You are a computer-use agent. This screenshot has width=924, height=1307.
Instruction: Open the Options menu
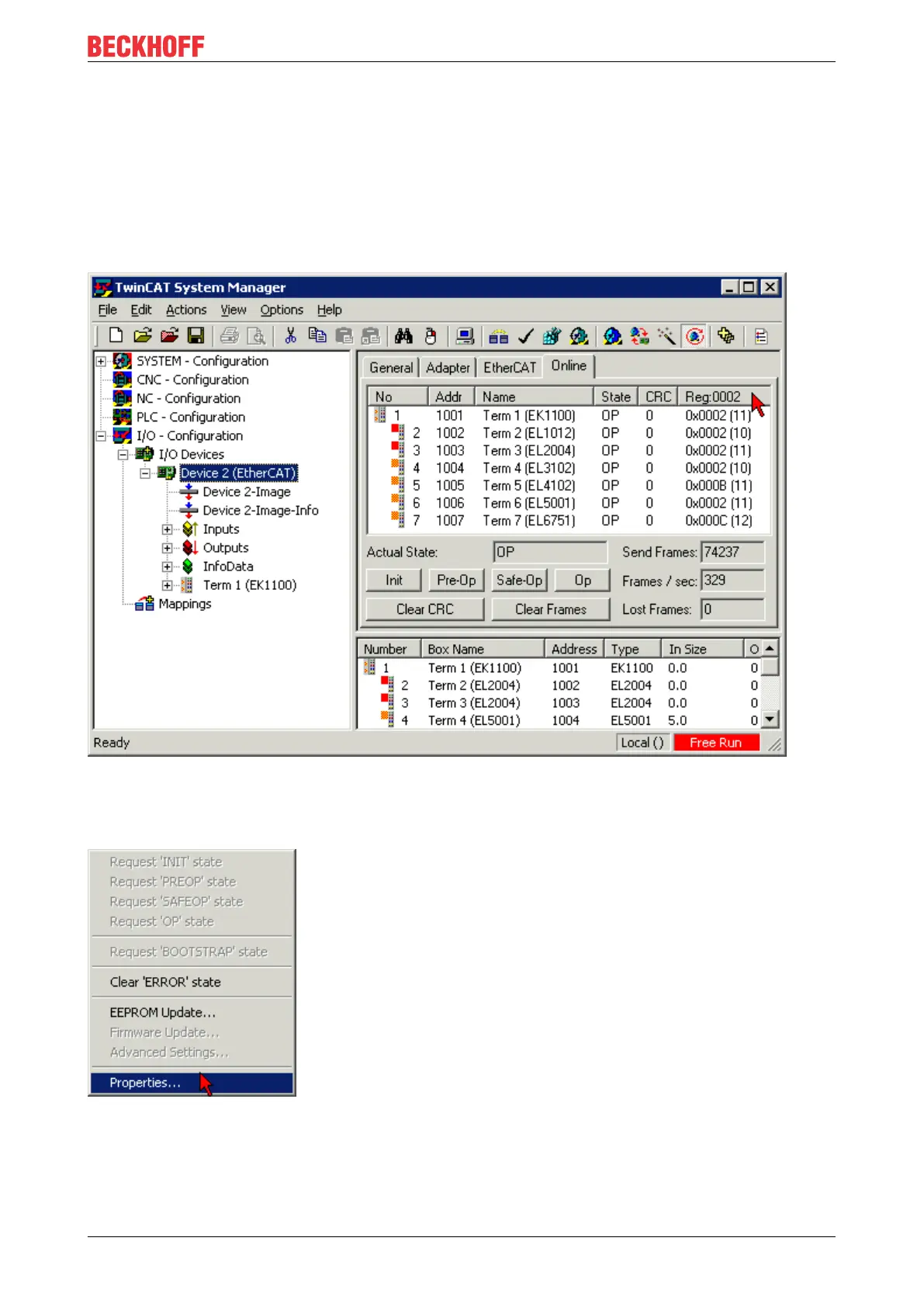tap(282, 310)
